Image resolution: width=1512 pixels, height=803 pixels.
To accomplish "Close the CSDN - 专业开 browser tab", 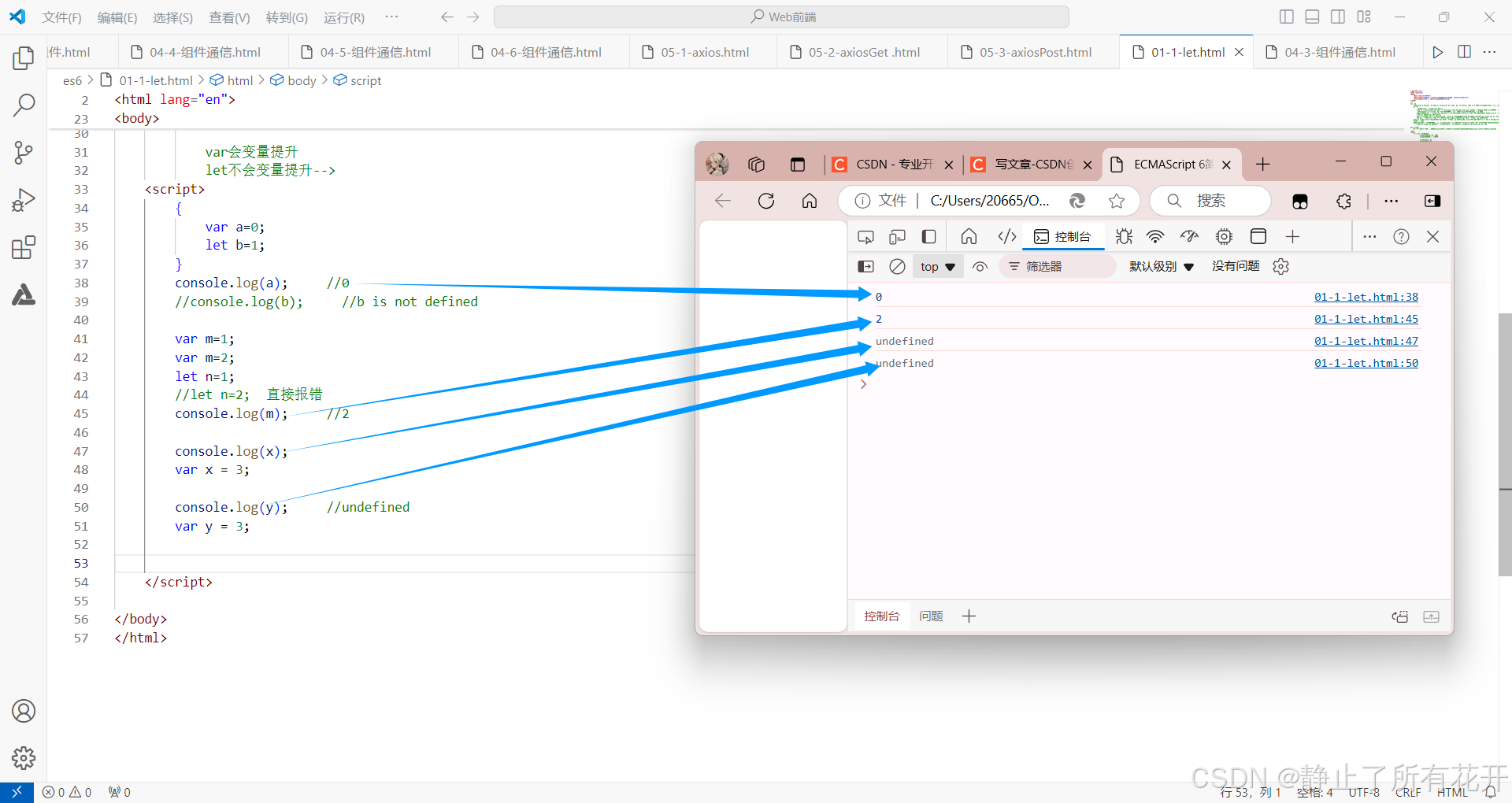I will (x=949, y=165).
